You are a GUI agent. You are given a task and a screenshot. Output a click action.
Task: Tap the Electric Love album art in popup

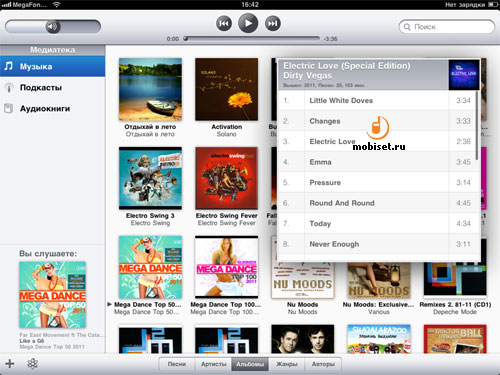click(464, 75)
